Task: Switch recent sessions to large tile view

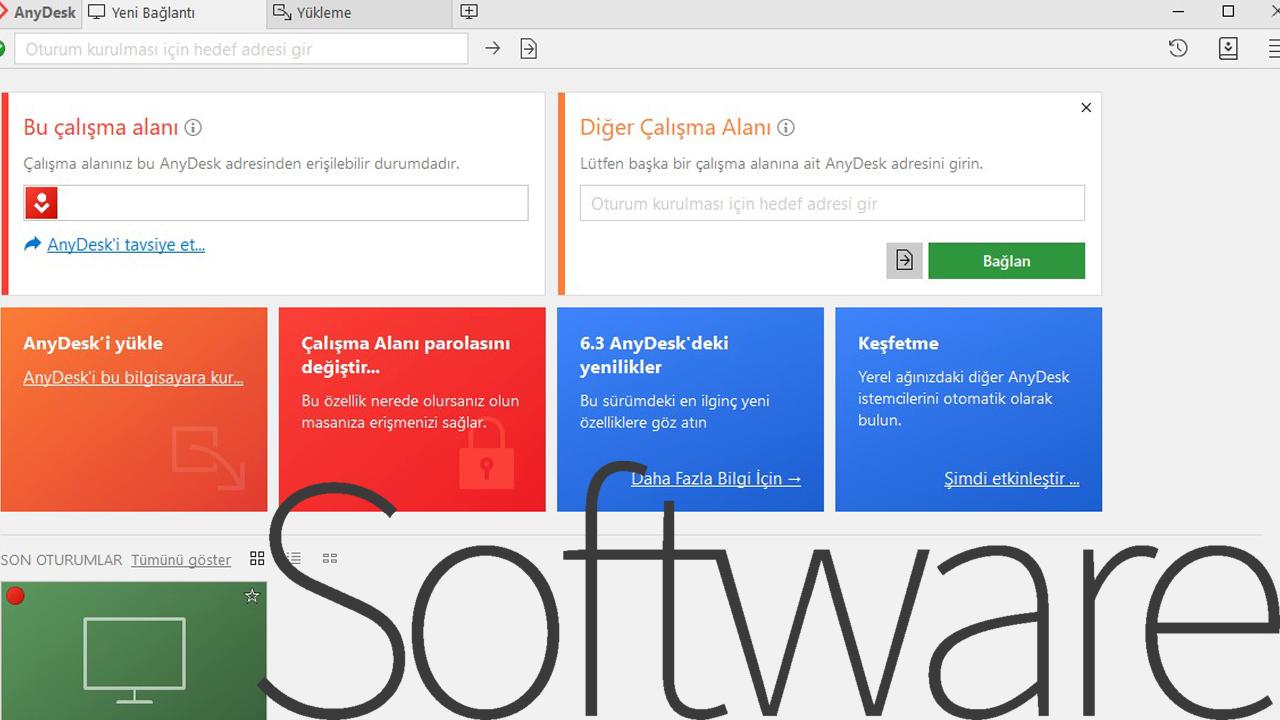Action: [x=257, y=559]
